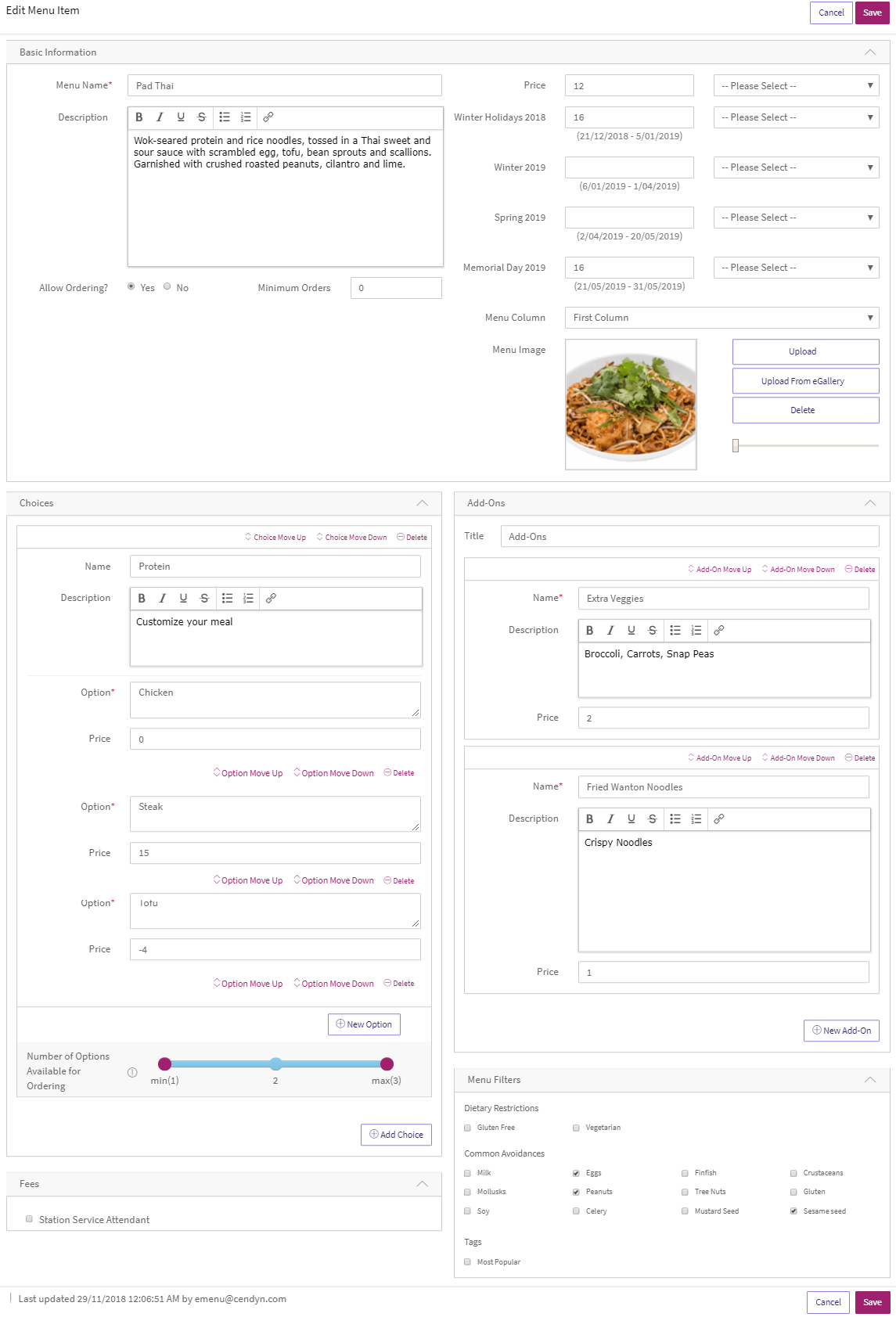Viewport: 896px width, 1317px height.
Task: Click info icon beside Number of Options
Action: click(132, 1073)
